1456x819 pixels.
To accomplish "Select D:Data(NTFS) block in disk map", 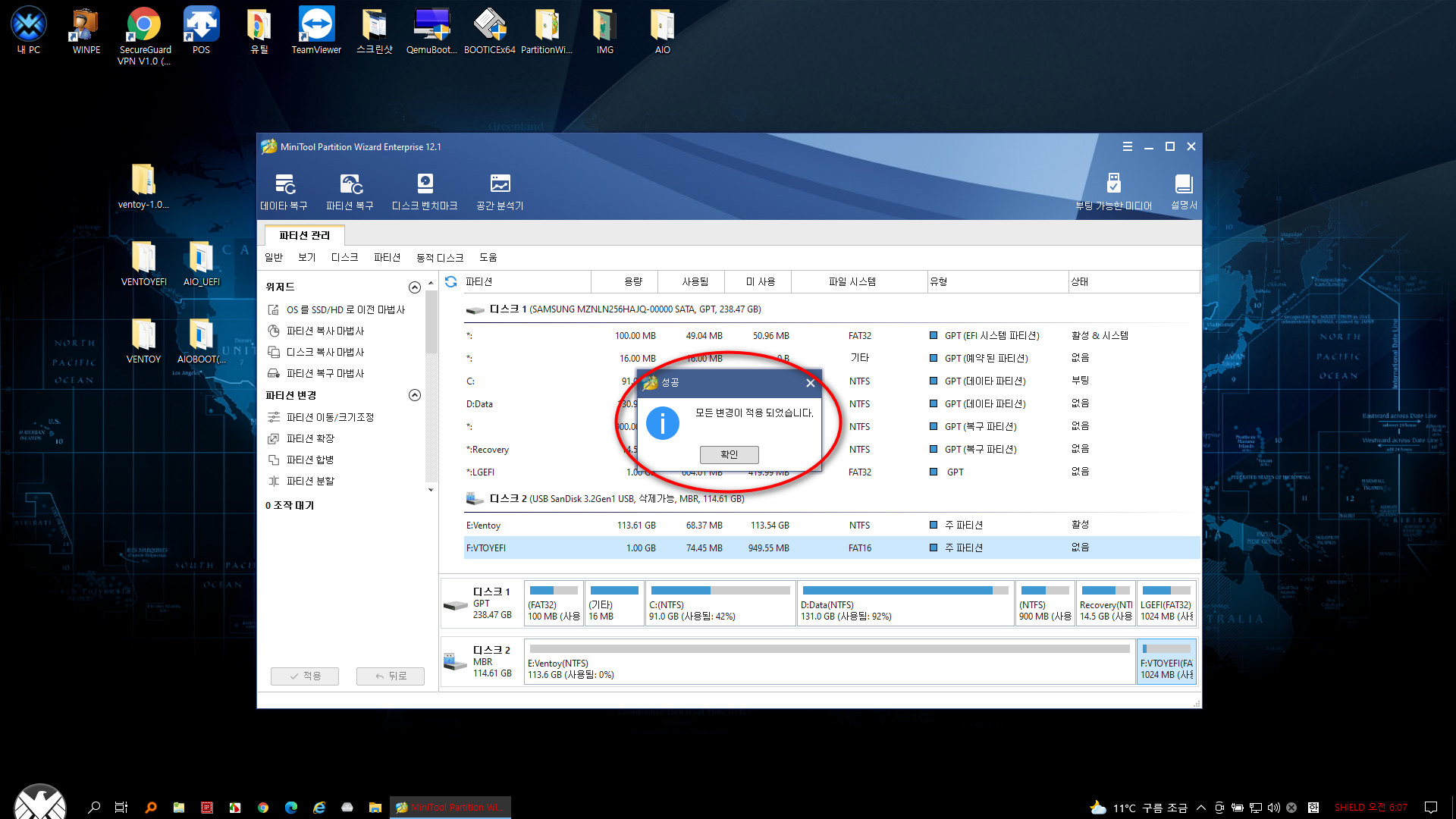I will [905, 604].
